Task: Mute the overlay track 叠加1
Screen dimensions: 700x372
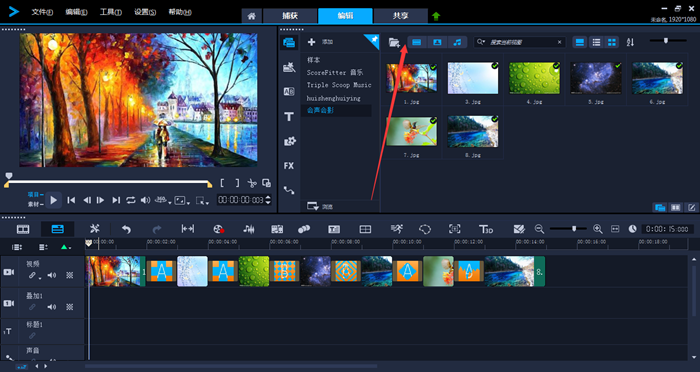Action: point(52,307)
